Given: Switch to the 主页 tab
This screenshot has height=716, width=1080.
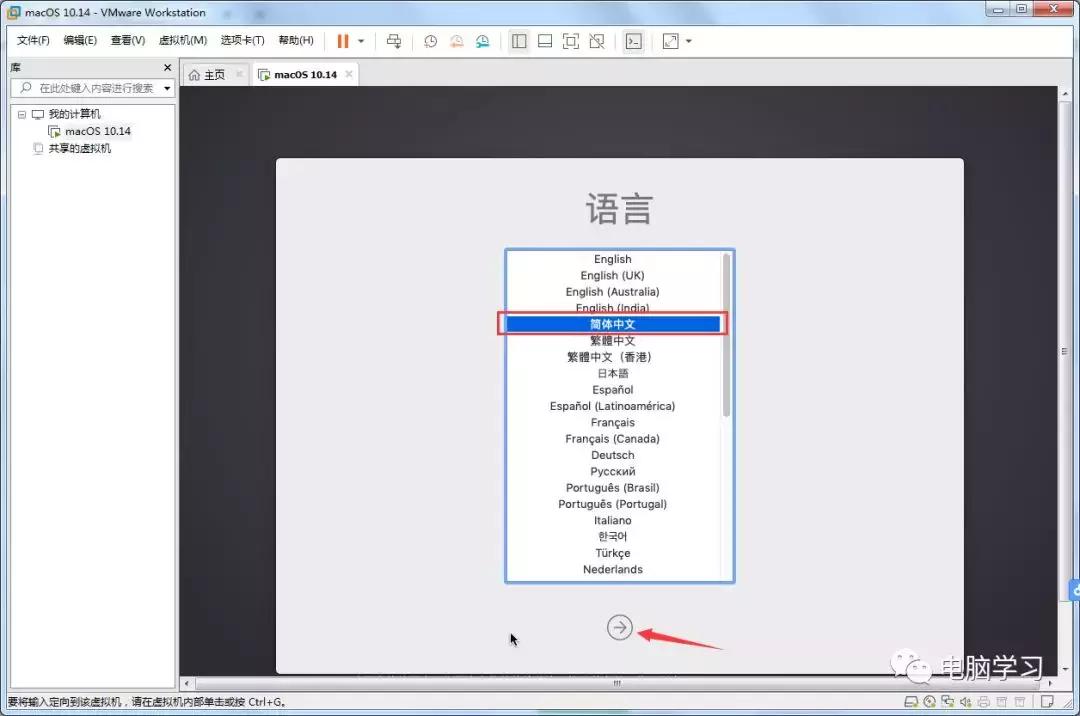Looking at the screenshot, I should click(x=213, y=73).
